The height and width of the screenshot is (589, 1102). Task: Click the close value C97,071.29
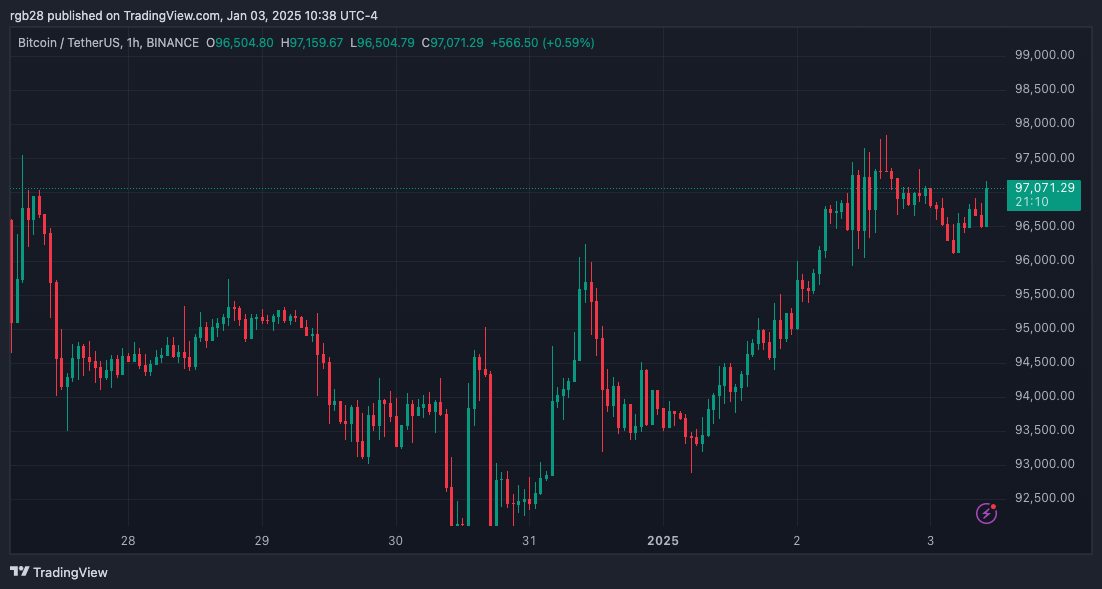coord(453,43)
